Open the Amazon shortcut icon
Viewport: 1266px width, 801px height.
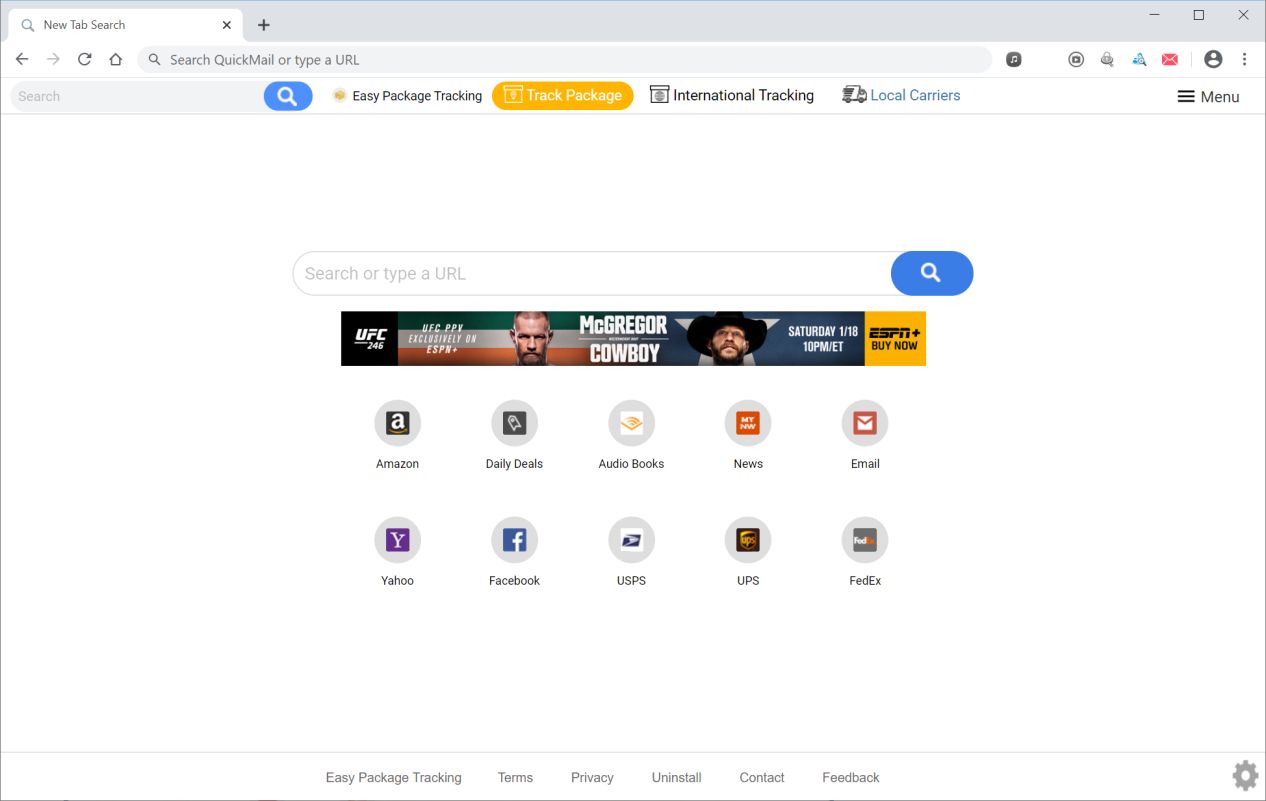[397, 424]
